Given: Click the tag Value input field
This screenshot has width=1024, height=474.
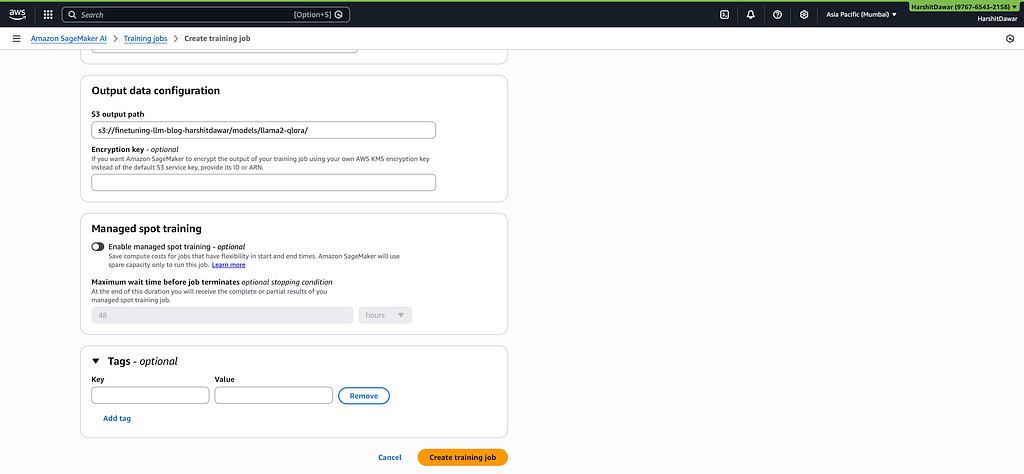Looking at the screenshot, I should 274,396.
